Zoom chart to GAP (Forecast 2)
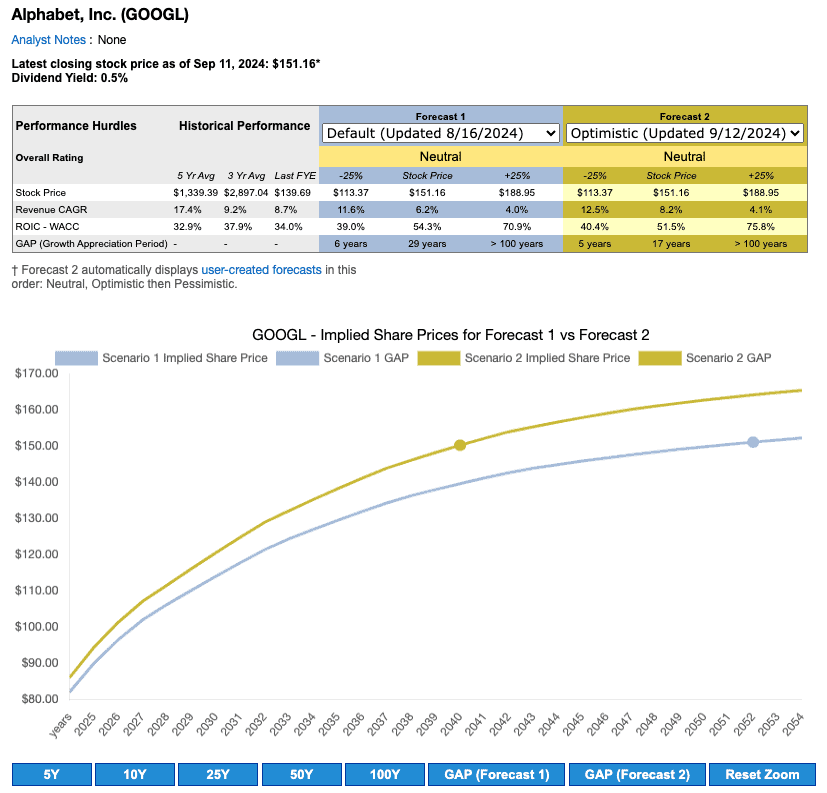827x793 pixels. click(637, 775)
